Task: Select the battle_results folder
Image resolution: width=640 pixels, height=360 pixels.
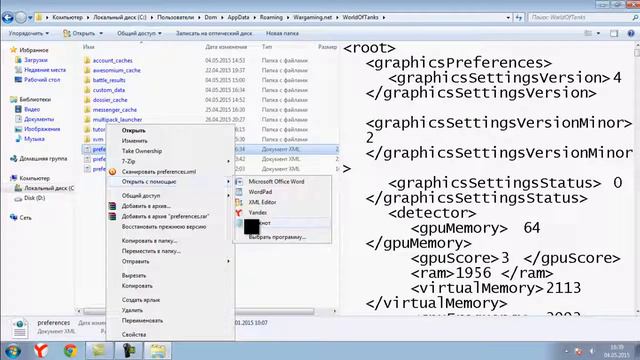Action: pos(109,80)
